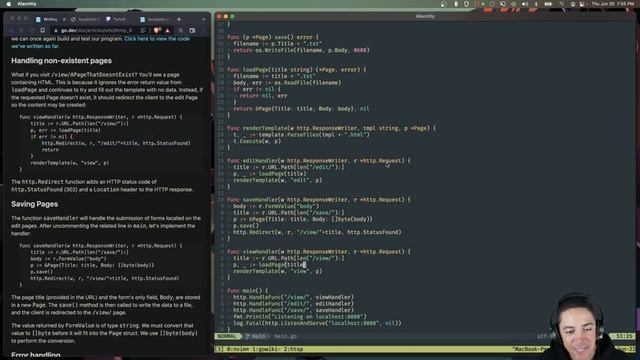
Task: Open the wallet icon in browser toolbar
Action: tap(192, 30)
